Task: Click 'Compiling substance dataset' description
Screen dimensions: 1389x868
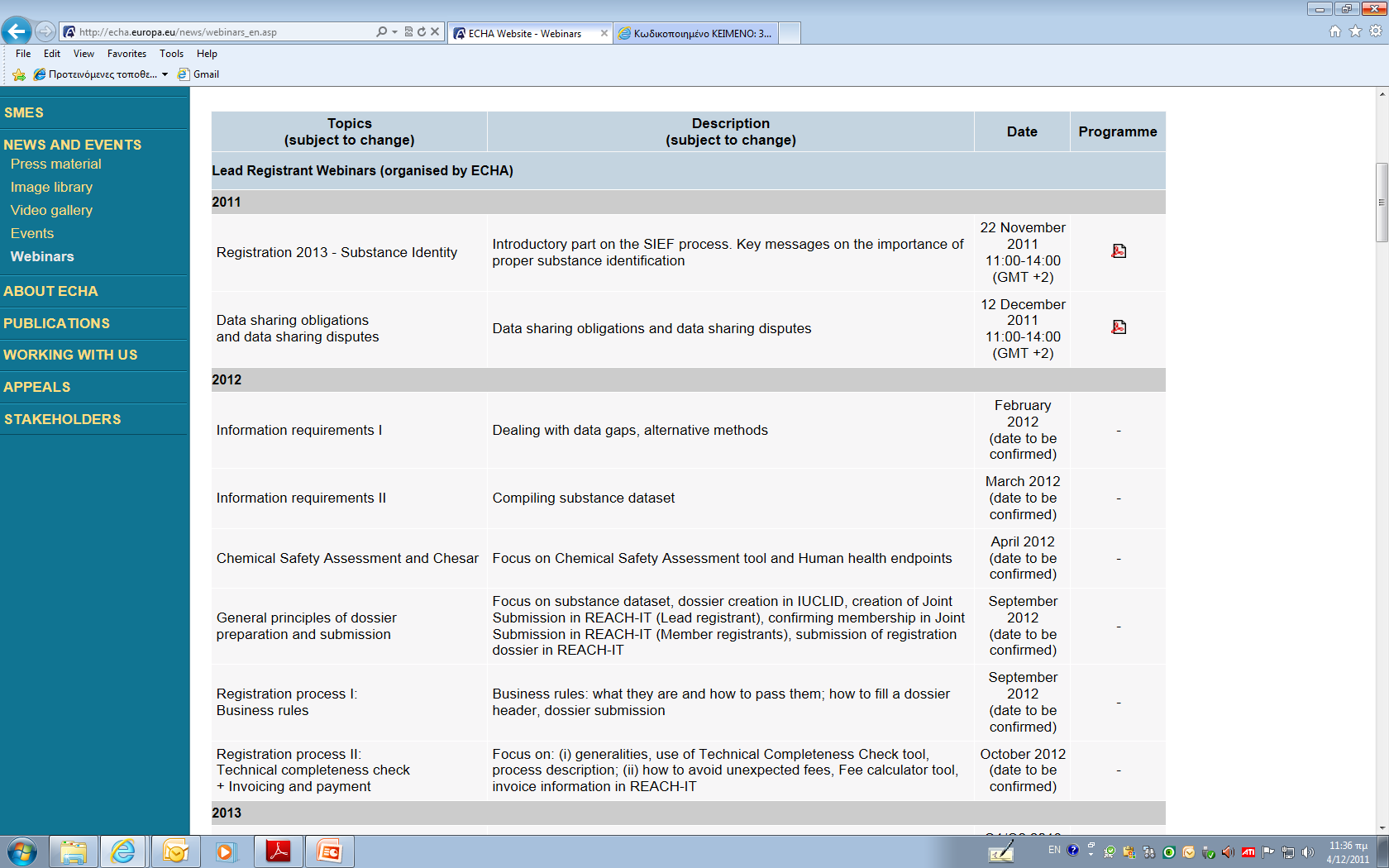Action: 584,498
